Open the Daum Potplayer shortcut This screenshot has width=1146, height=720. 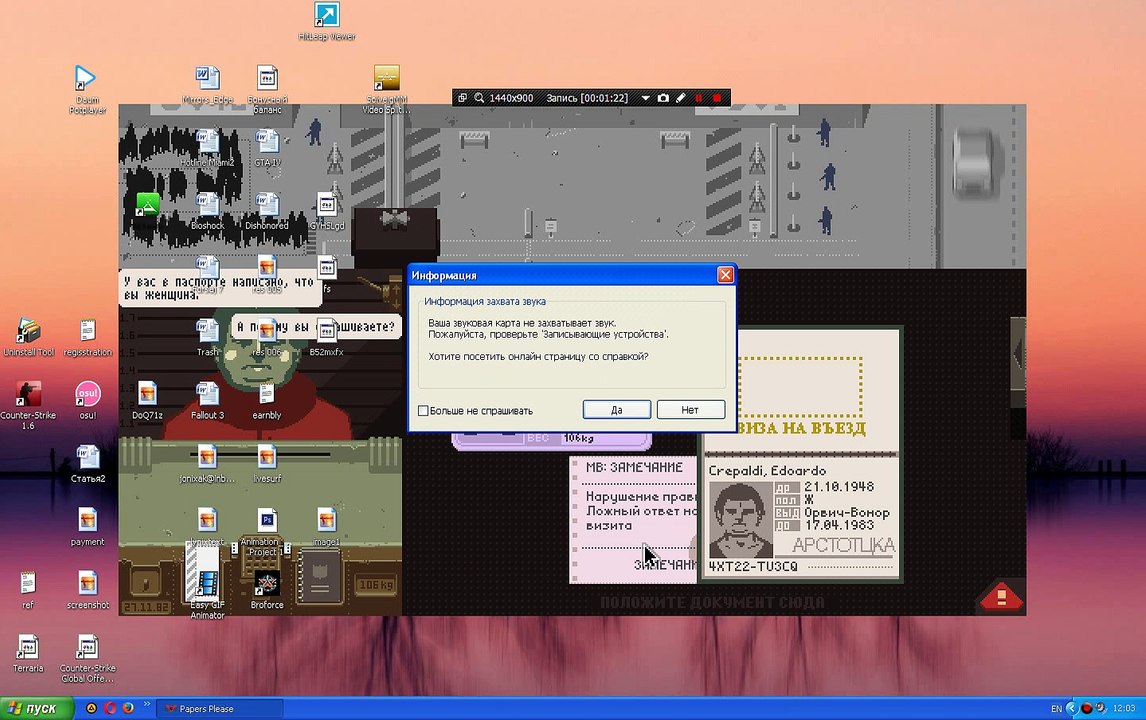coord(86,89)
